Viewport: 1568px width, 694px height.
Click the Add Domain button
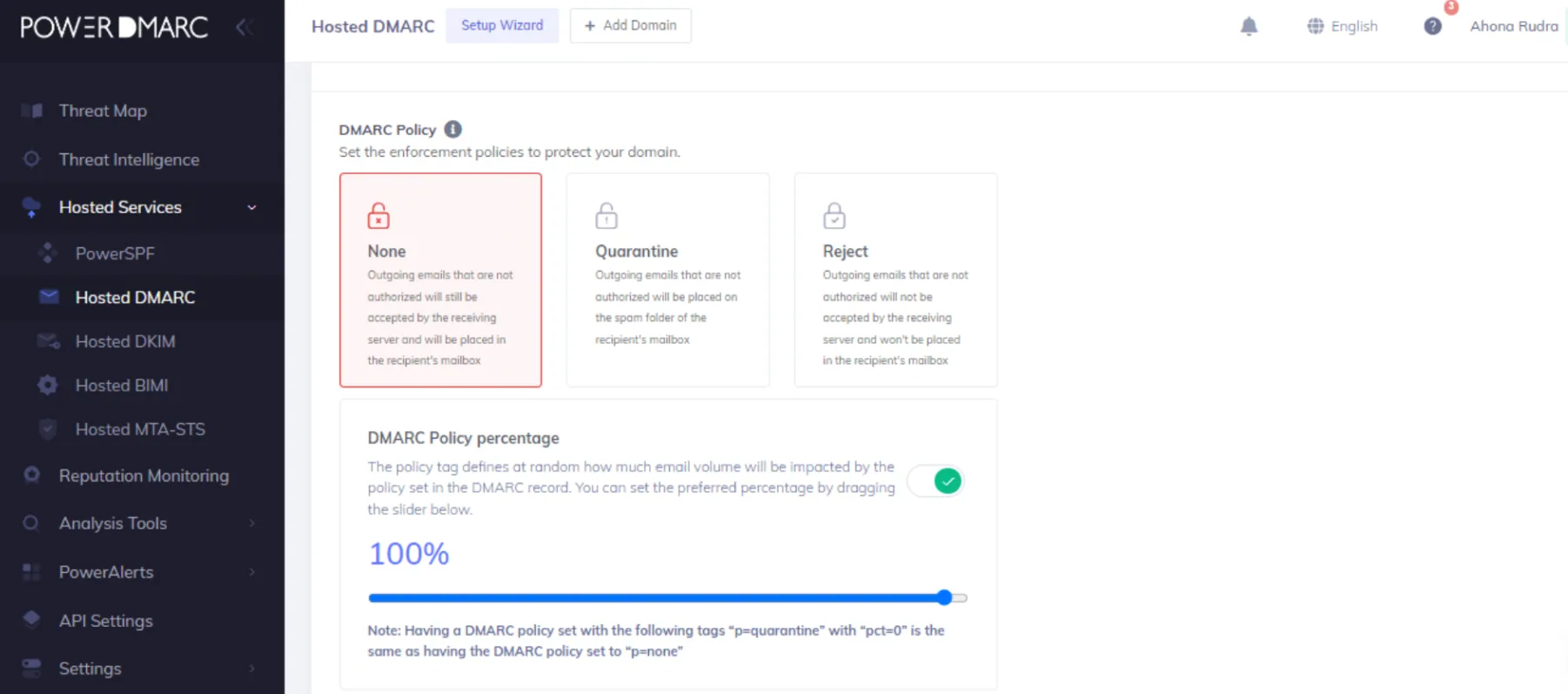pyautogui.click(x=631, y=25)
